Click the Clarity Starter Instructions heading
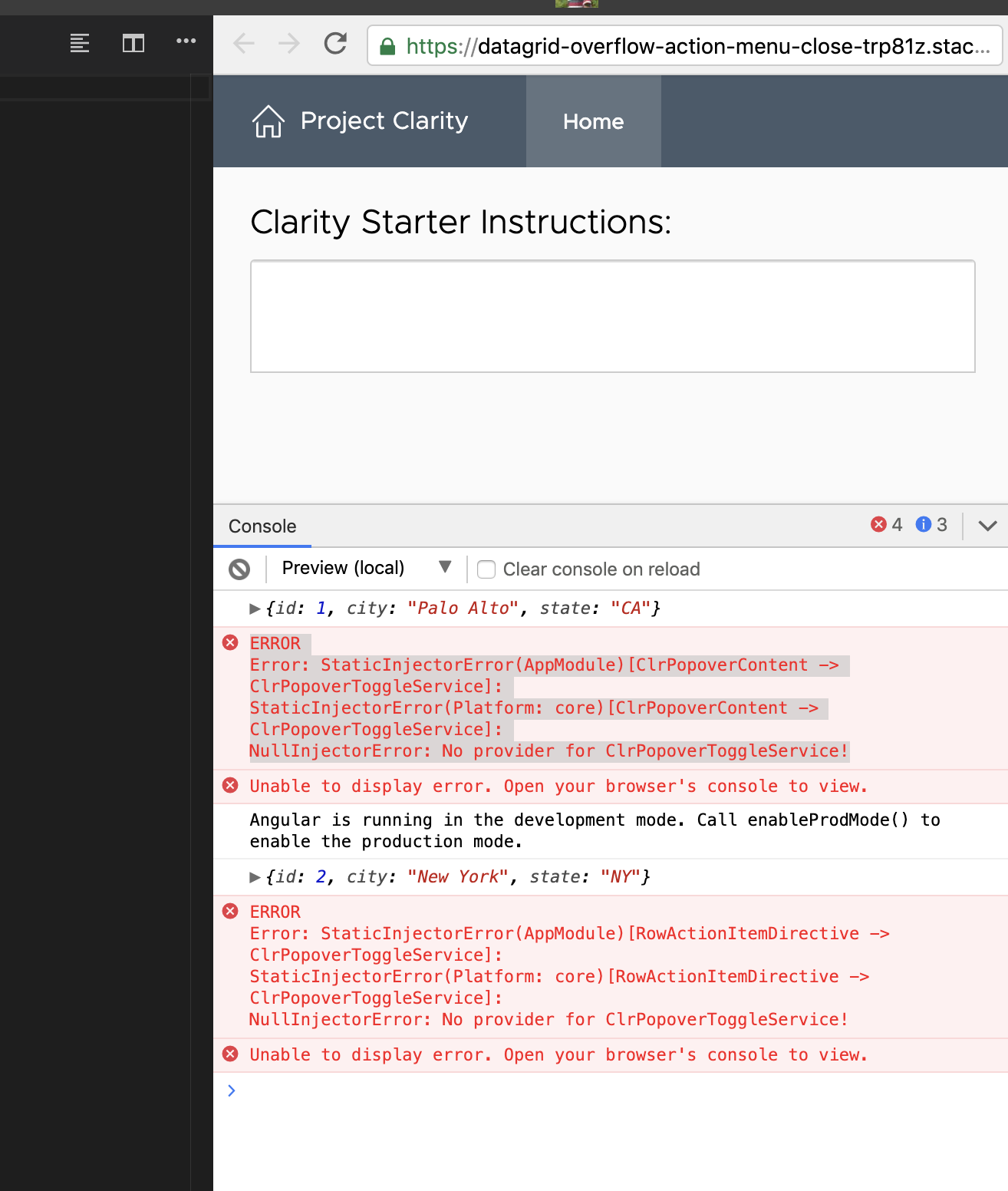1008x1191 pixels. pos(461,223)
